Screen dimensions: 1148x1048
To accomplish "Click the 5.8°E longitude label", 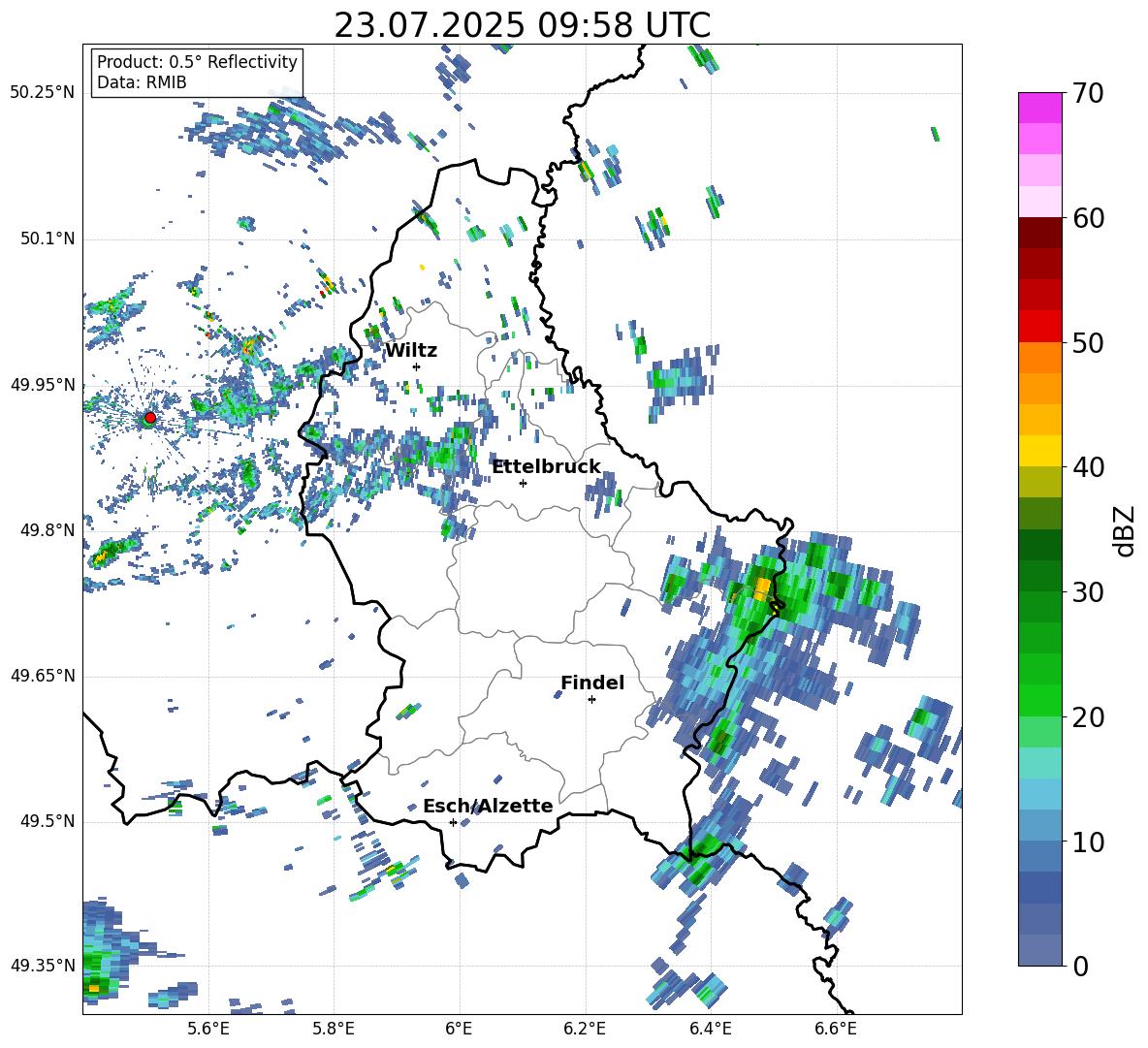I will coord(334,1029).
